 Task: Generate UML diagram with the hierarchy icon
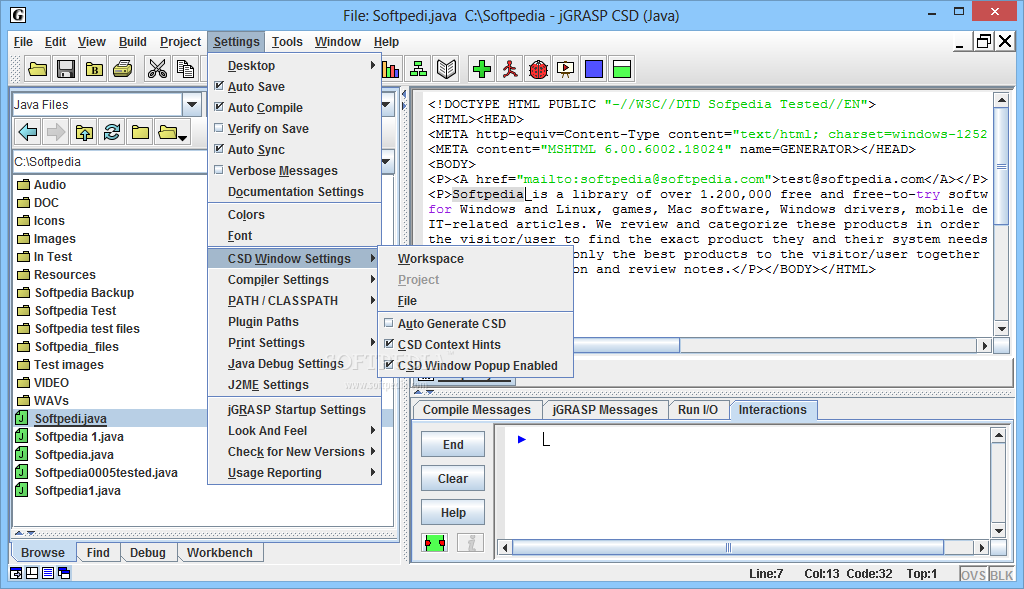(418, 69)
